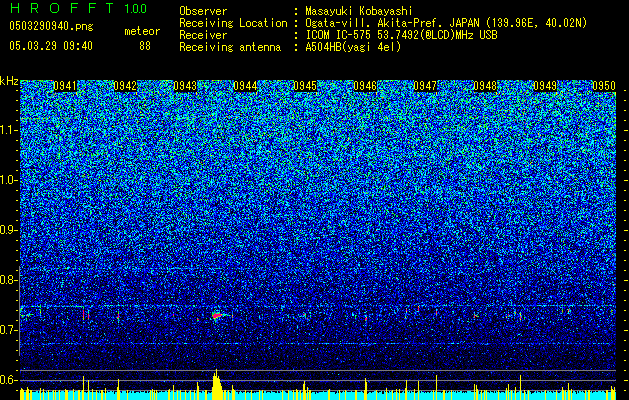
Task: Click the HROFFT program title text
Action: (62, 8)
